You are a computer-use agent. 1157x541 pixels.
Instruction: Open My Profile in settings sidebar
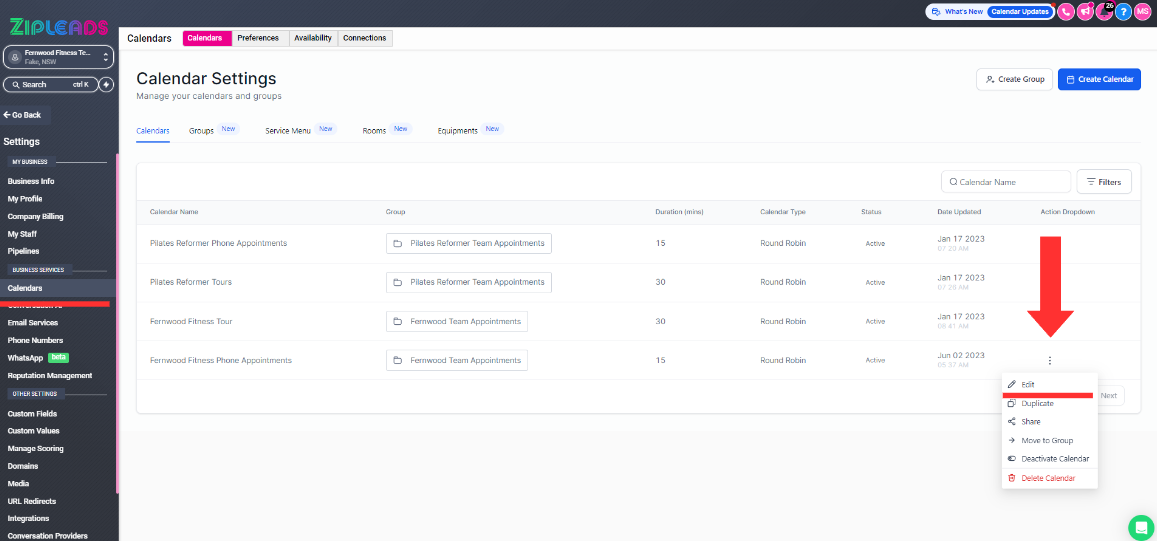click(x=25, y=199)
